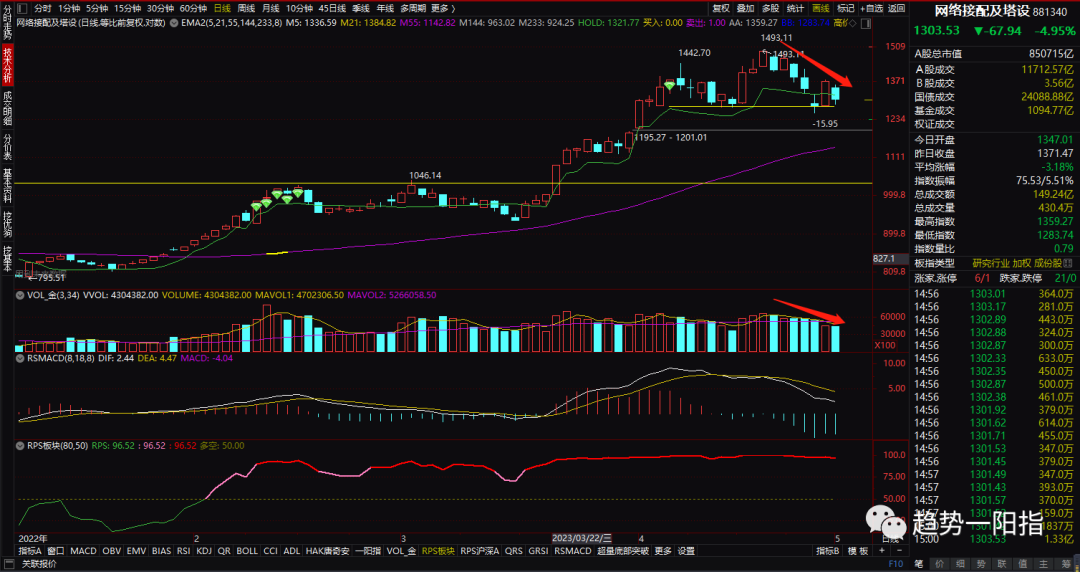Switch to 月线 monthly chart
Viewport: 1080px width, 572px height.
click(x=271, y=8)
